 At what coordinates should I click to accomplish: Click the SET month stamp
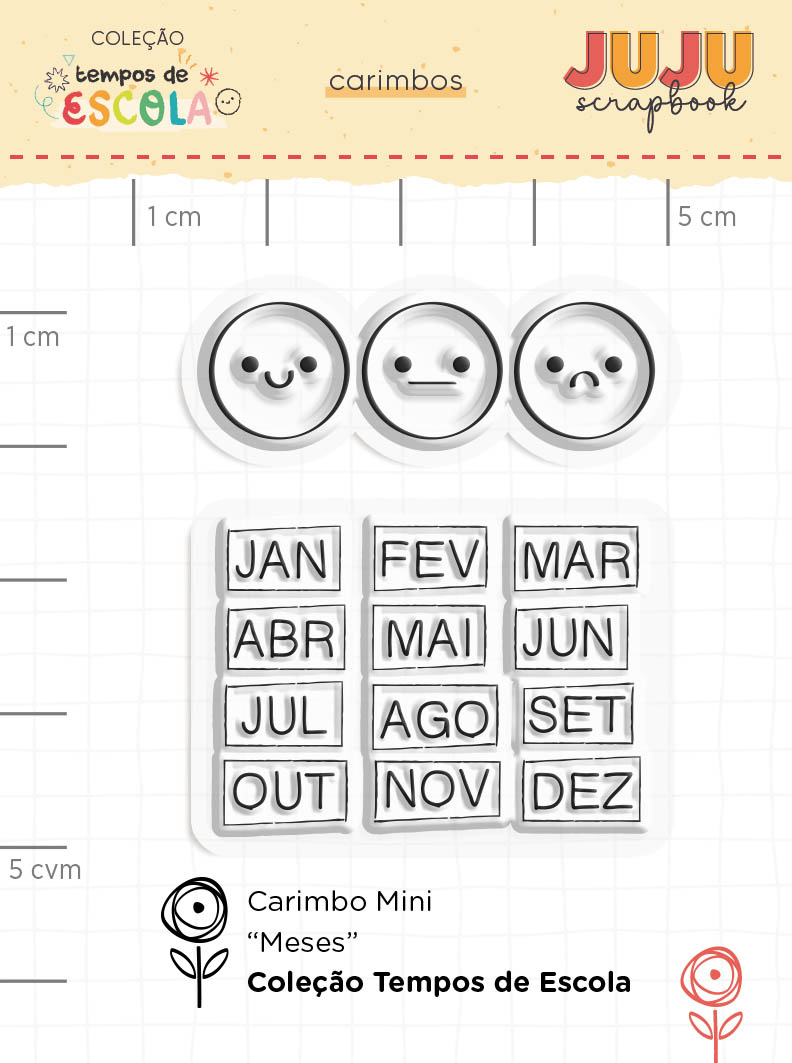click(577, 714)
